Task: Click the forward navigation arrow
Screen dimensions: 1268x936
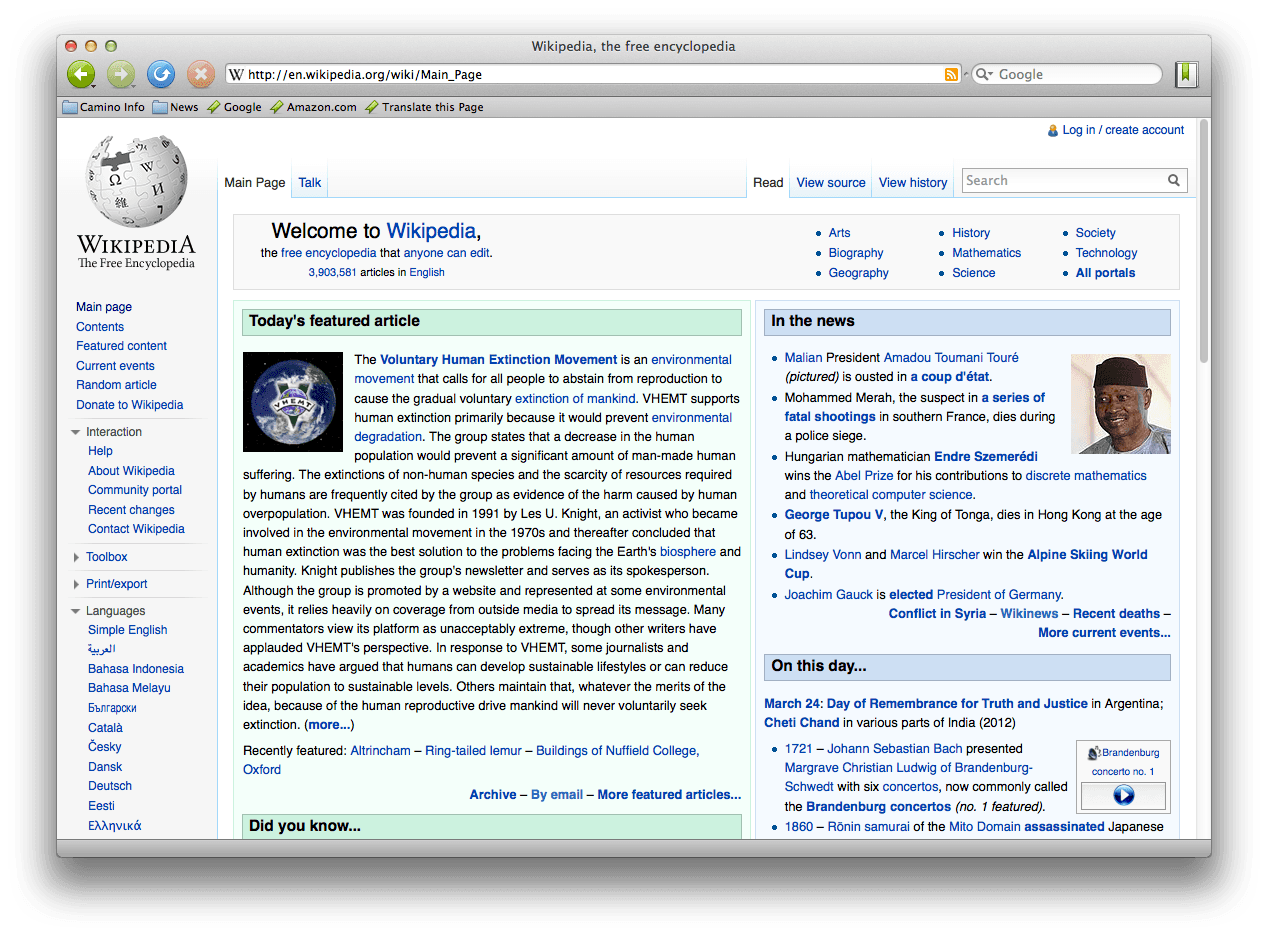Action: 120,74
